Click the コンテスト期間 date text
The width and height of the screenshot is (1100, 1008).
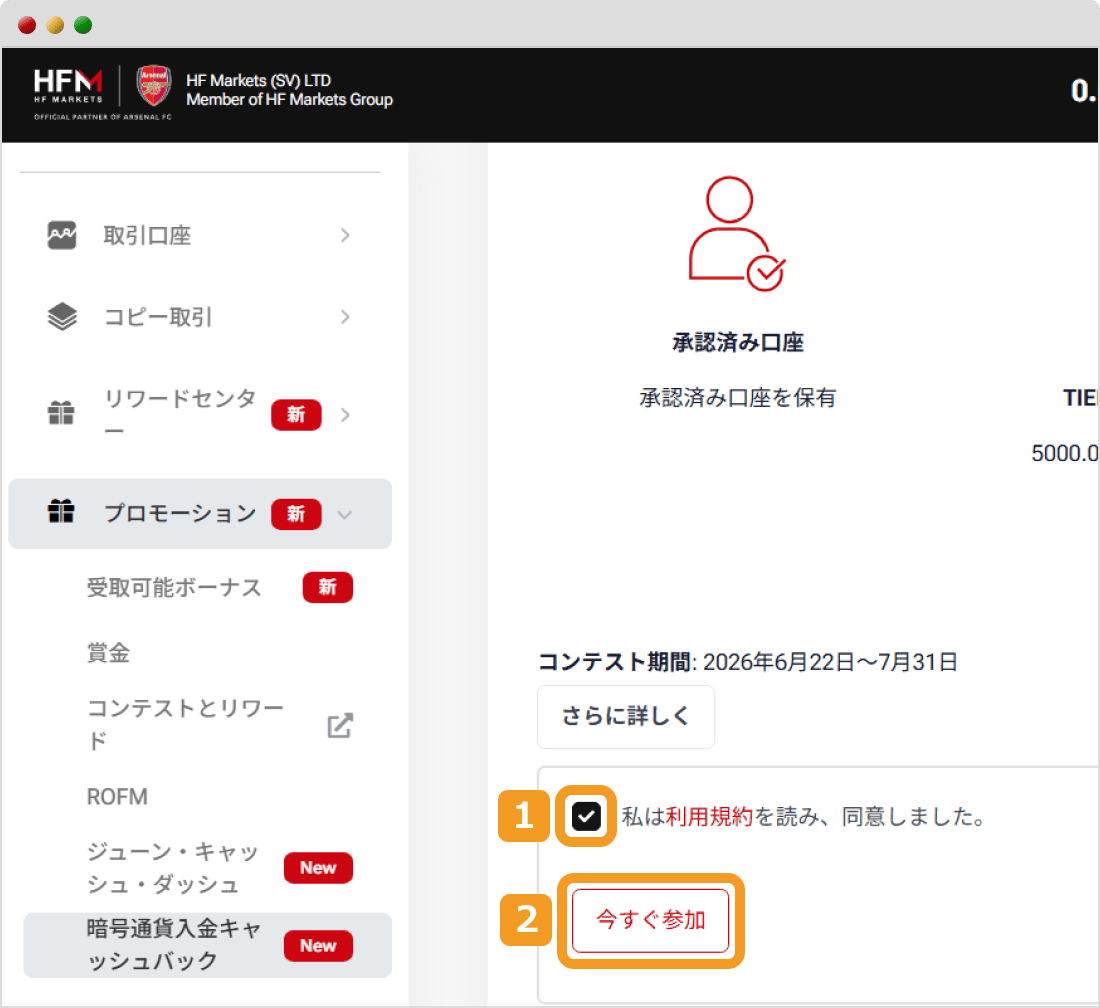[x=748, y=661]
